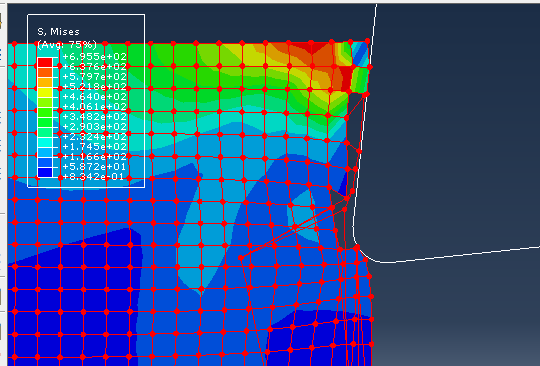The image size is (540, 366).
Task: Click the legend value +4.640e+02
Action: (95, 96)
